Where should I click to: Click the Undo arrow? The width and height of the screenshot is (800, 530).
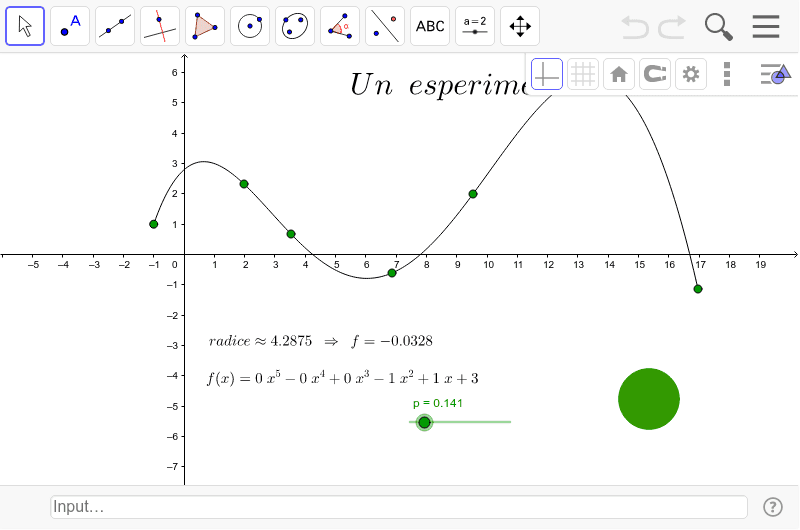click(635, 27)
